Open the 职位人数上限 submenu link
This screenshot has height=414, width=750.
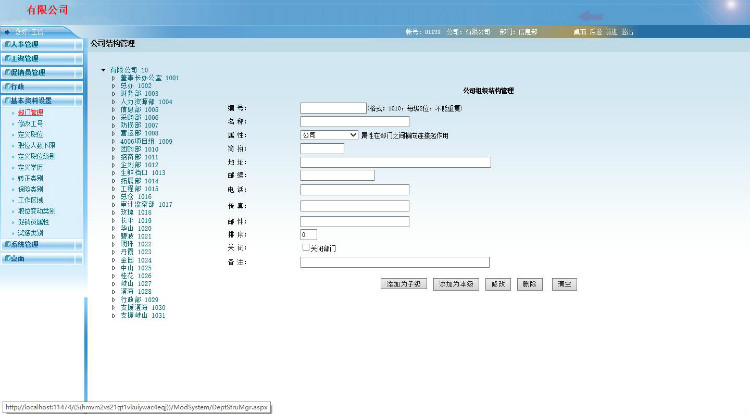point(36,145)
